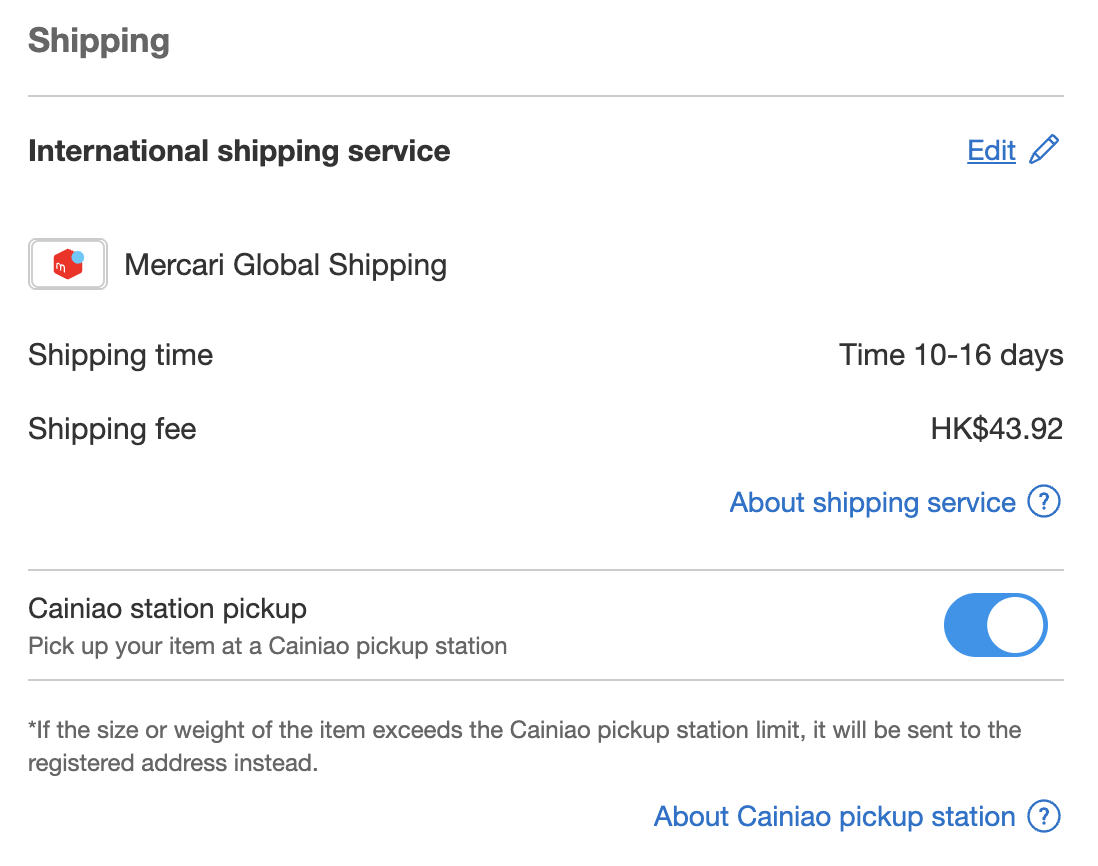The height and width of the screenshot is (866, 1098).
Task: Click the Time 10-16 days value
Action: coord(951,355)
